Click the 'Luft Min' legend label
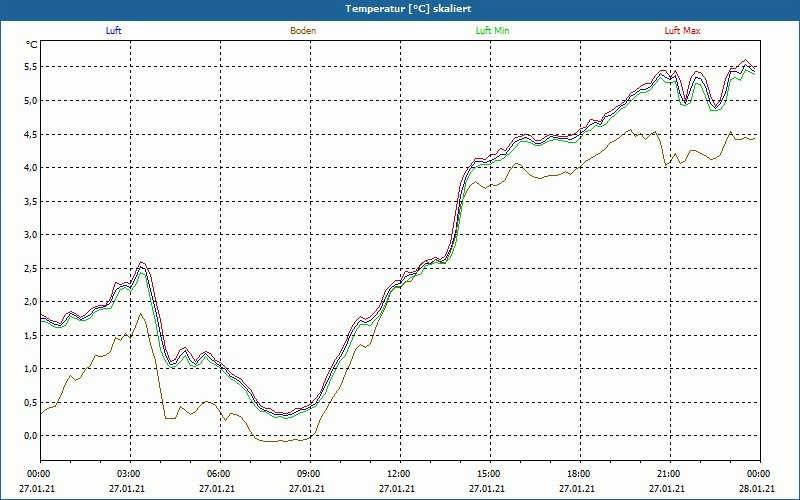 pos(492,31)
